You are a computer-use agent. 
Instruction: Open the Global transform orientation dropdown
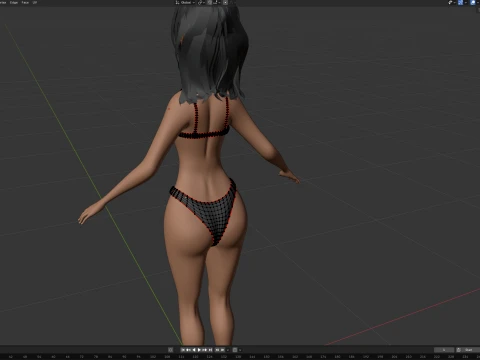185,3
